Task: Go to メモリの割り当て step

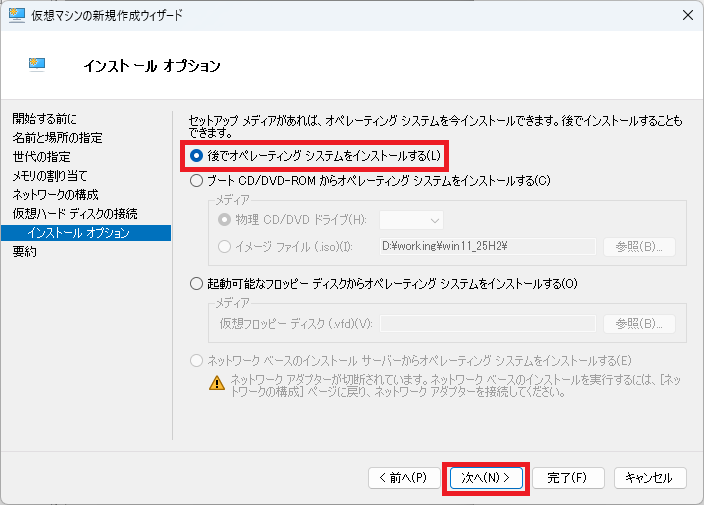Action: coord(50,176)
